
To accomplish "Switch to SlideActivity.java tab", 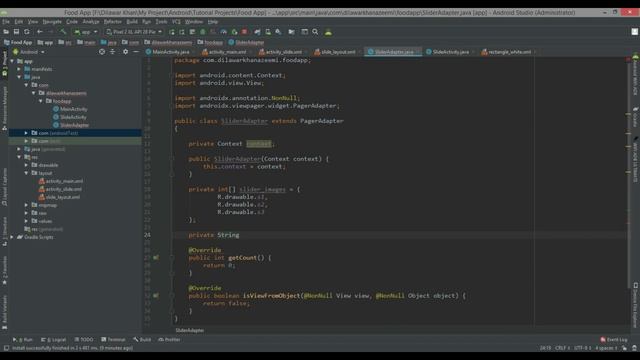I will (x=451, y=52).
